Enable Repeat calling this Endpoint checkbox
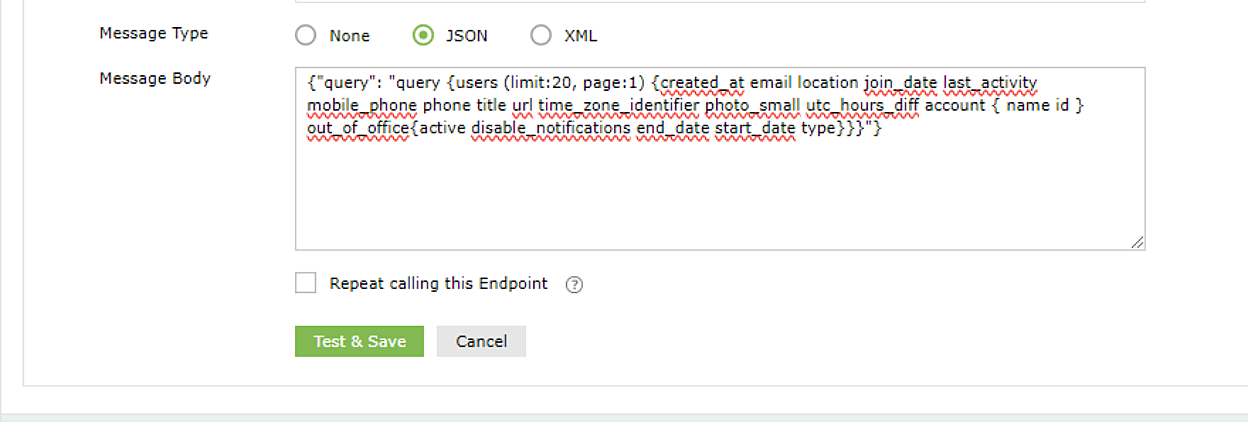Screen dimensions: 1248x426 (x=306, y=283)
